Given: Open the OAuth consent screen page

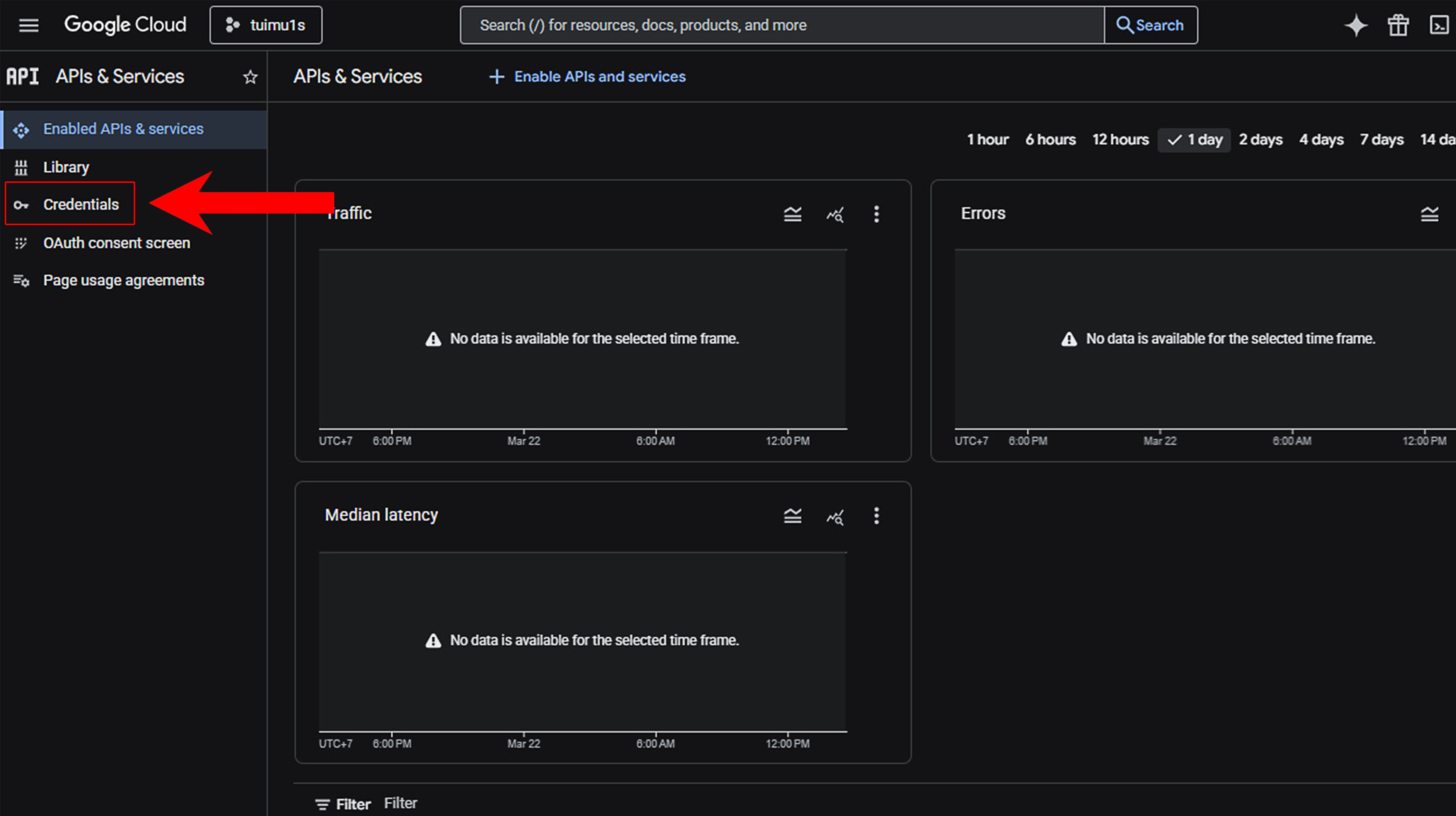Looking at the screenshot, I should [117, 243].
